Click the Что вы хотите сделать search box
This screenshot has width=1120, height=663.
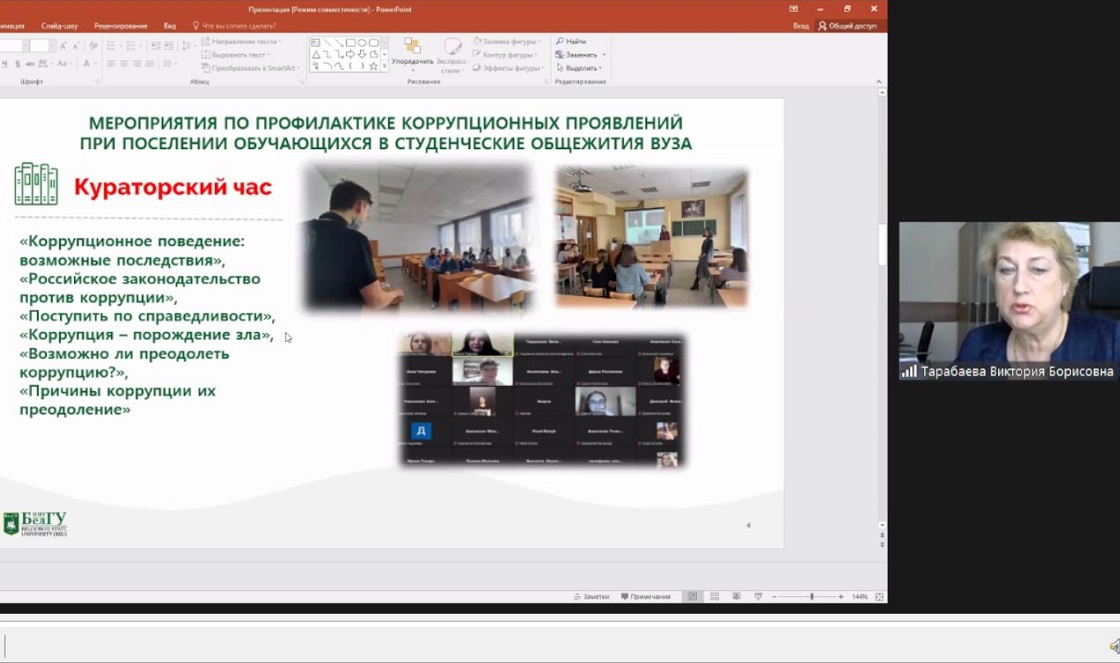[236, 26]
